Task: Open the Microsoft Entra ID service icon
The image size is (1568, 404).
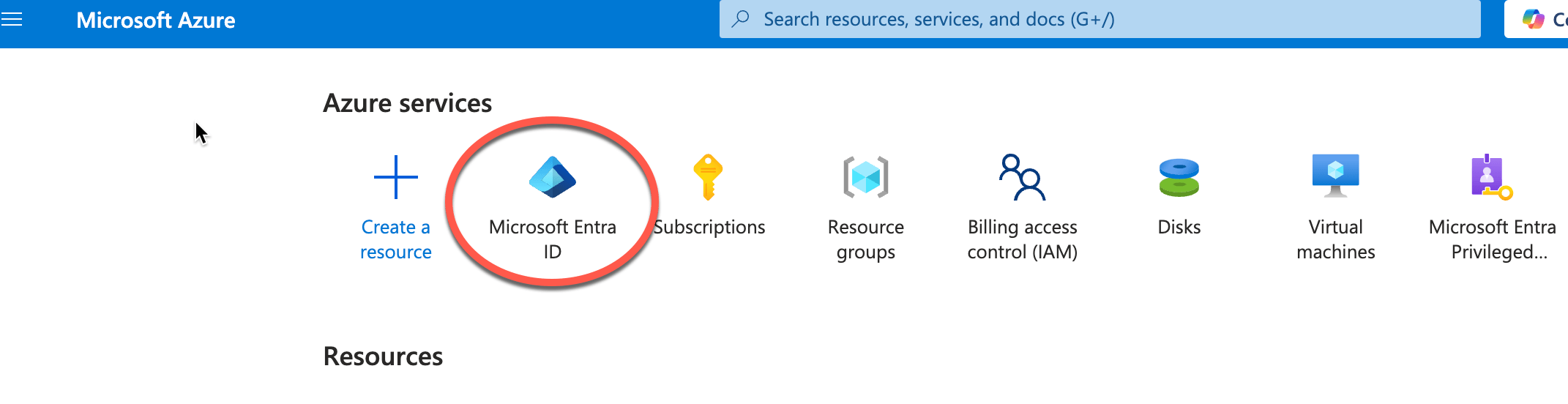Action: click(553, 177)
